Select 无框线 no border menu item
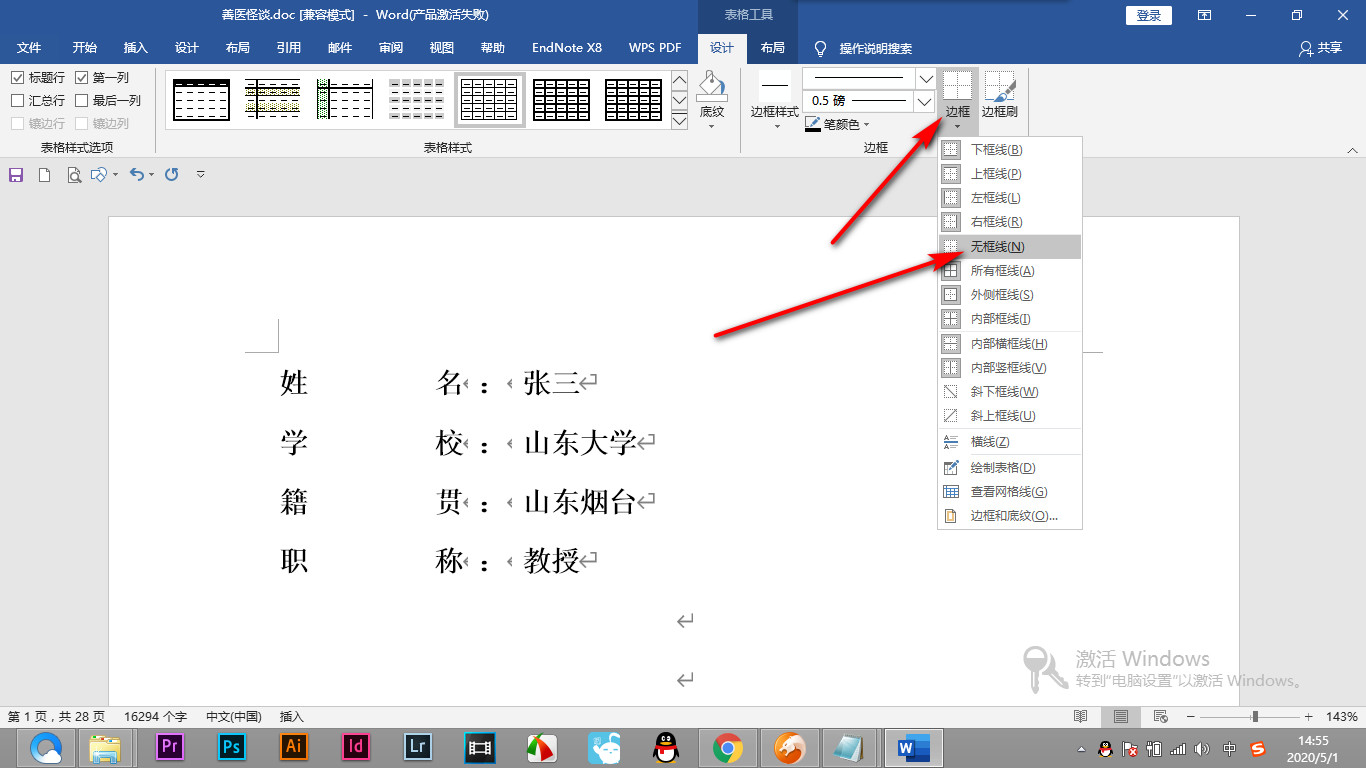1366x768 pixels. [x=1010, y=247]
